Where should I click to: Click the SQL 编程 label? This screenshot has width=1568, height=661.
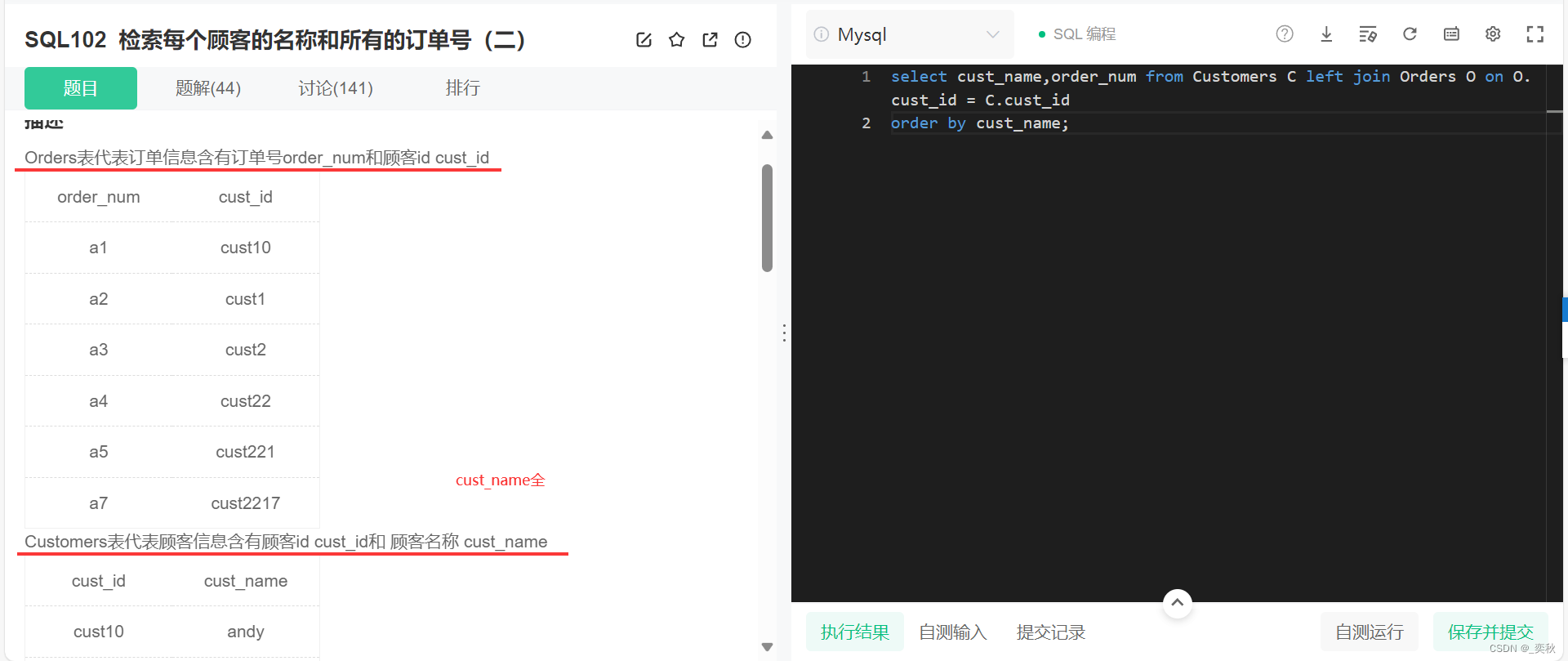click(x=1085, y=34)
